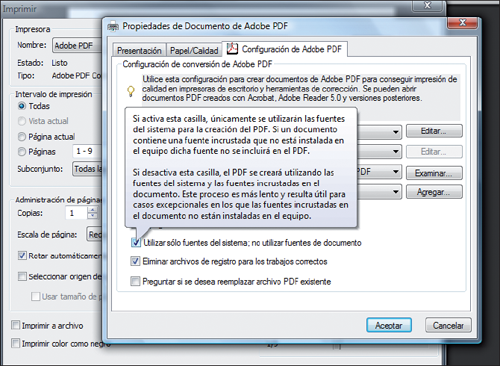This screenshot has height=366, width=500.
Task: Open the Escala de página dropdown
Action: [94, 234]
